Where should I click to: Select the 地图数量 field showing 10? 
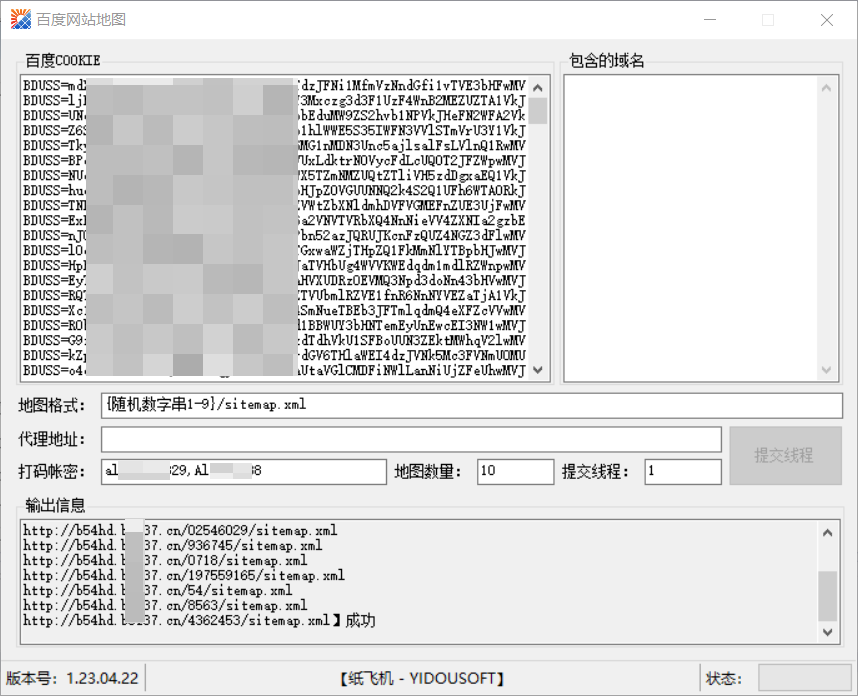point(515,471)
